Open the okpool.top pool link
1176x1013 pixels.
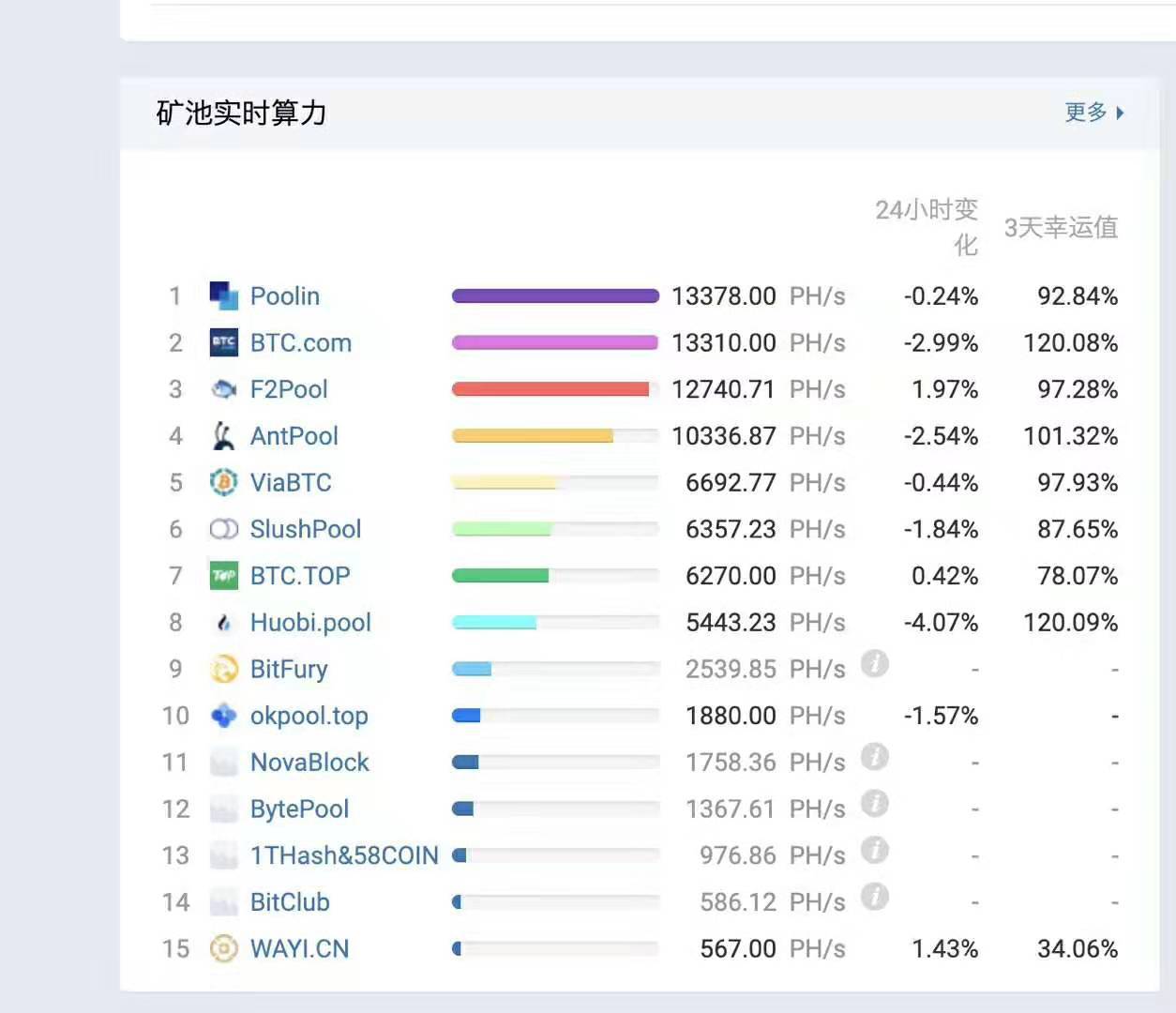point(309,716)
